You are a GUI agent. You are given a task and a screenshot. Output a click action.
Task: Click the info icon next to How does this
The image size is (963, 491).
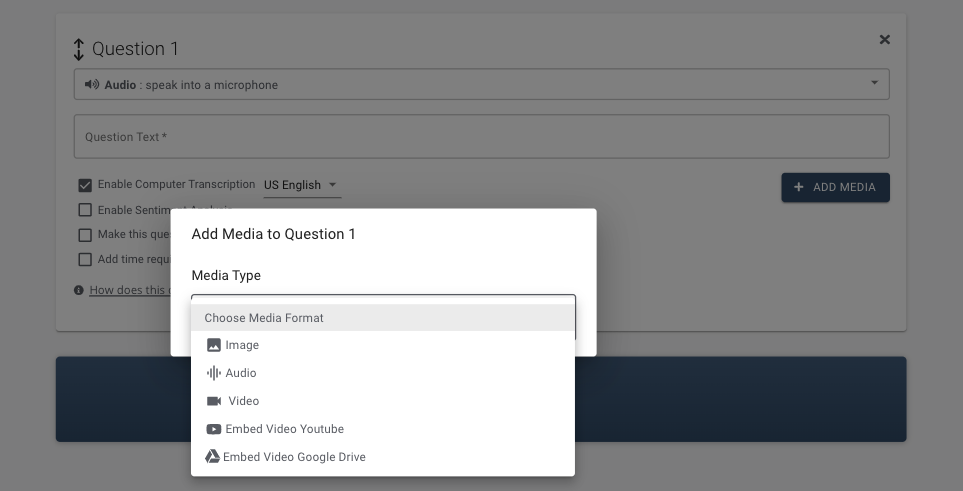click(79, 290)
